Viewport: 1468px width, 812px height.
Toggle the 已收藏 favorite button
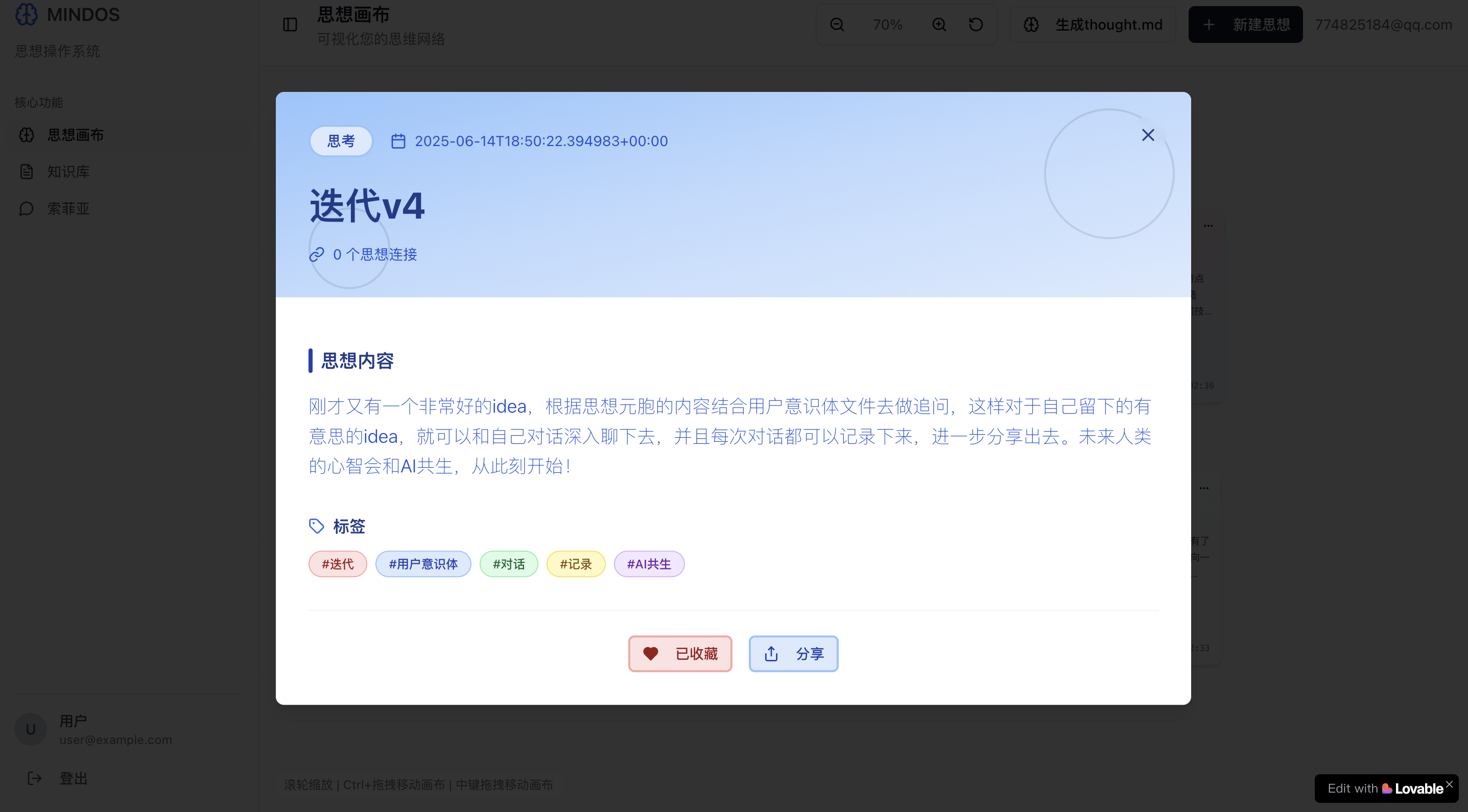[x=680, y=654]
